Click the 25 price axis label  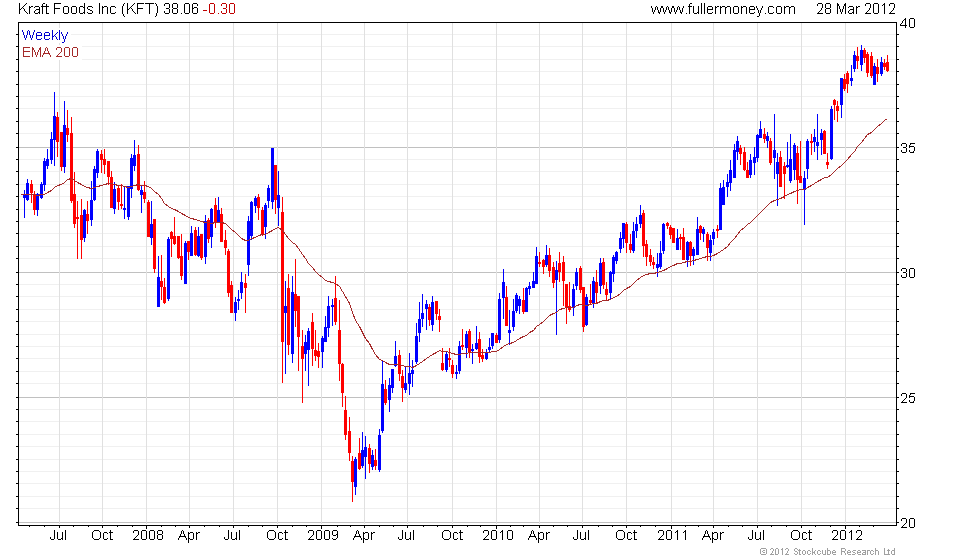coord(908,398)
